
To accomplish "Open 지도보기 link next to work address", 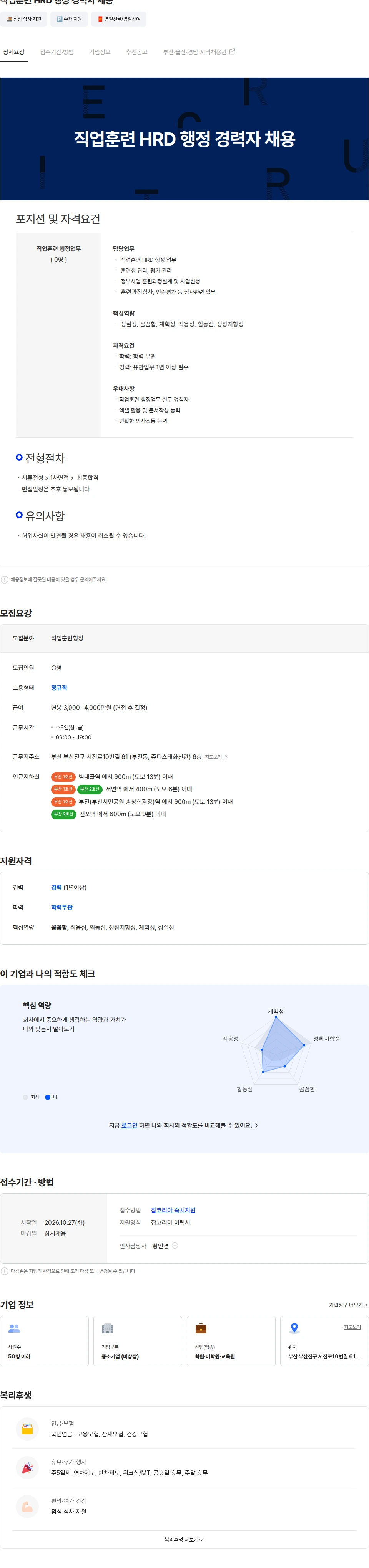I will tap(213, 757).
